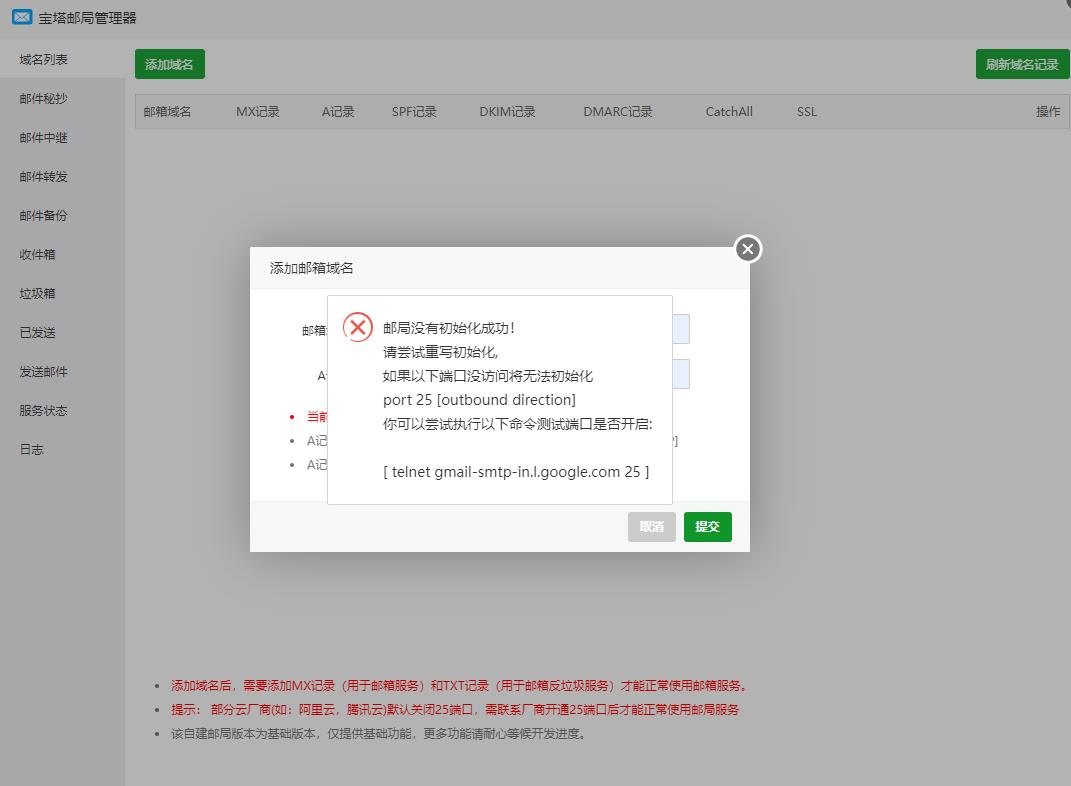Click the DMARC记录 column header
Image resolution: width=1071 pixels, height=786 pixels.
pyautogui.click(x=617, y=111)
